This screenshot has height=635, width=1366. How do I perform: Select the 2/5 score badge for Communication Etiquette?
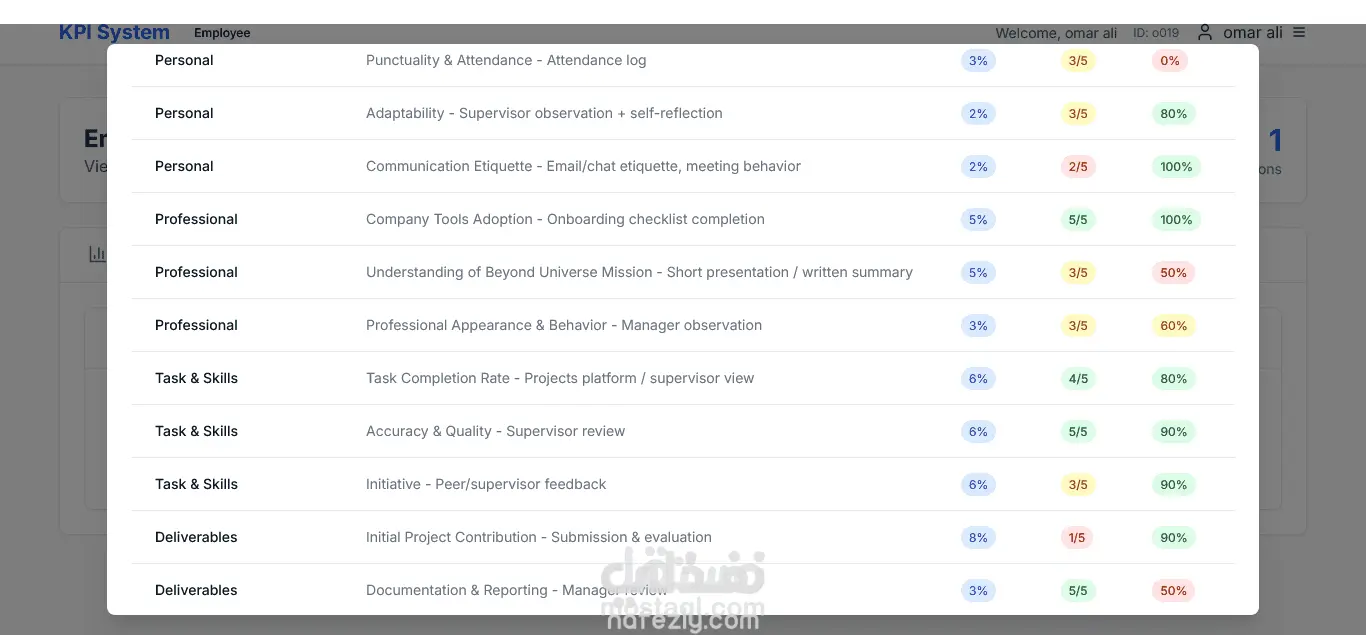(x=1078, y=167)
